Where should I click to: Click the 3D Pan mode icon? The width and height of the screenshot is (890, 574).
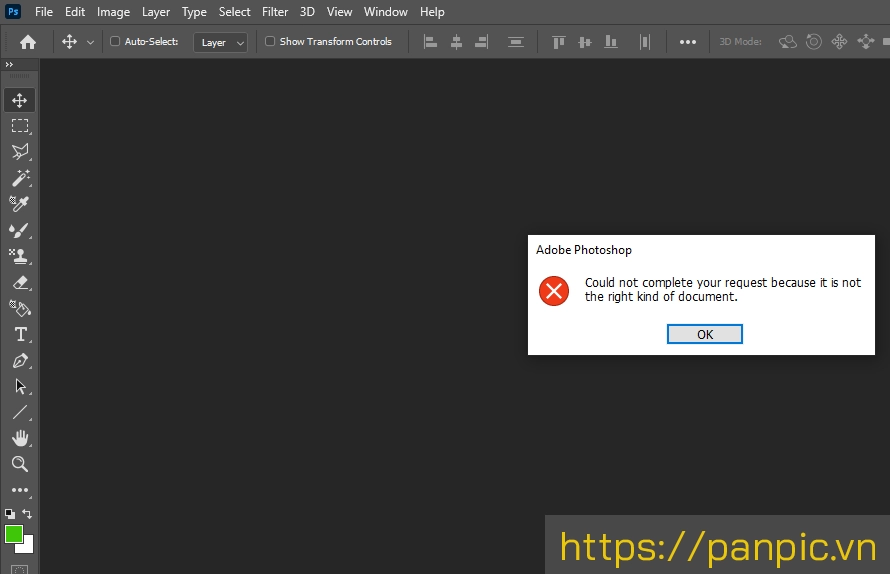coord(839,42)
